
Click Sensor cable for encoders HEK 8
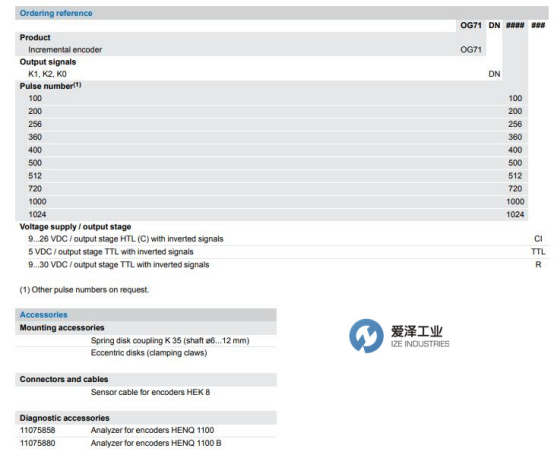(150, 392)
